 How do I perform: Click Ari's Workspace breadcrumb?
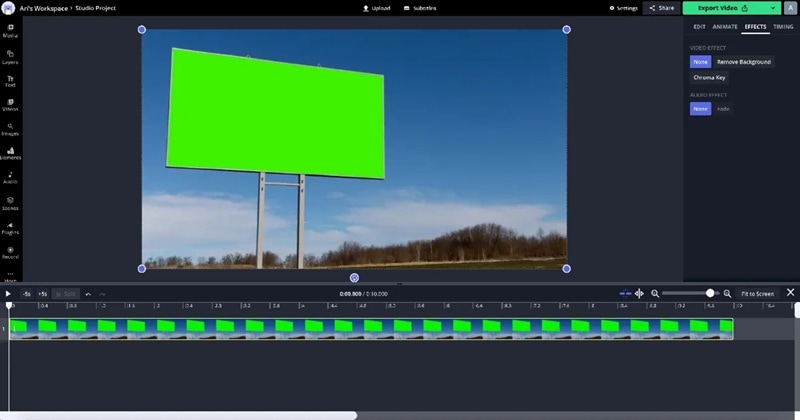point(43,8)
